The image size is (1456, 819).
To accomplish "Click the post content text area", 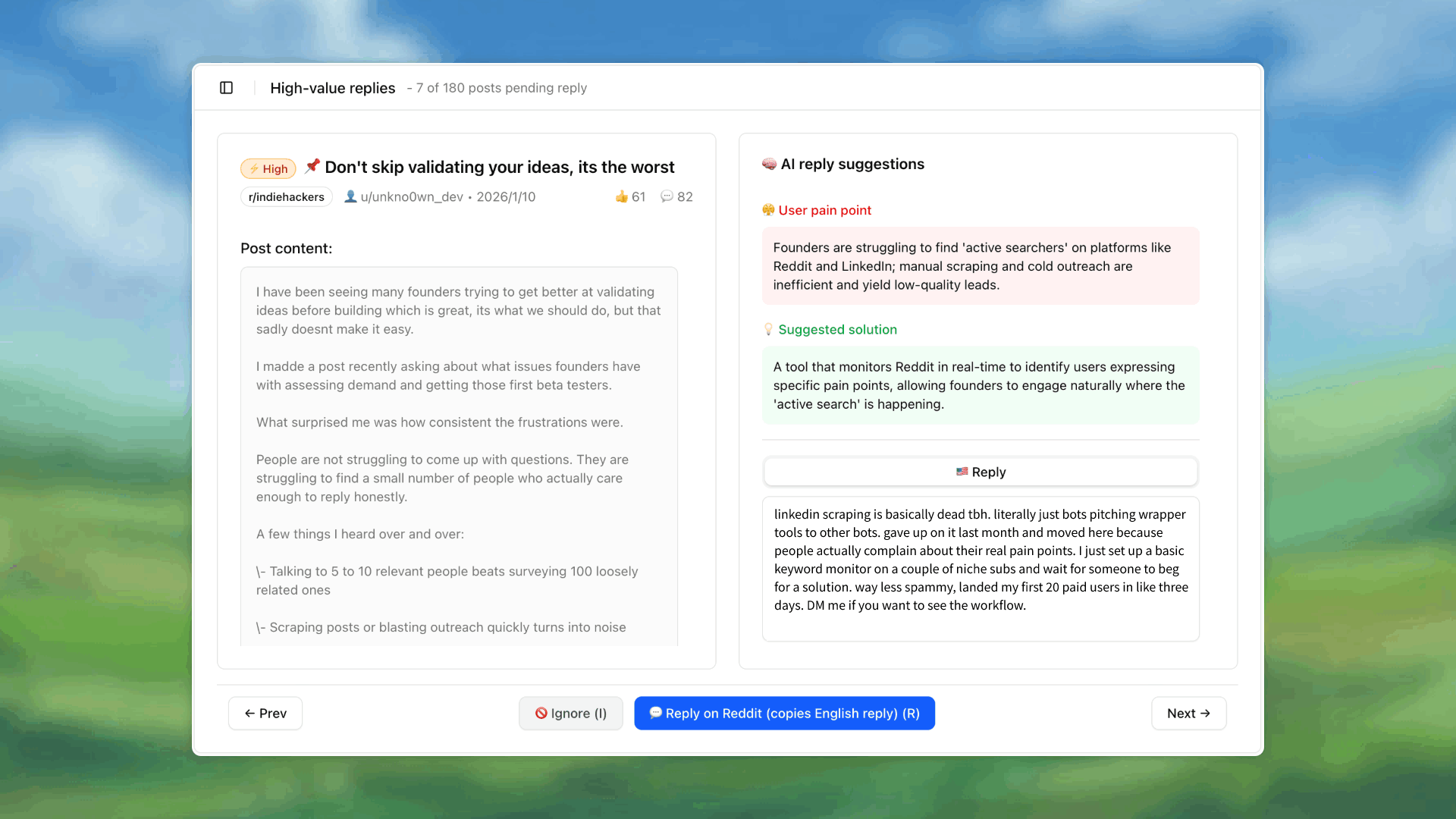I will tap(459, 455).
